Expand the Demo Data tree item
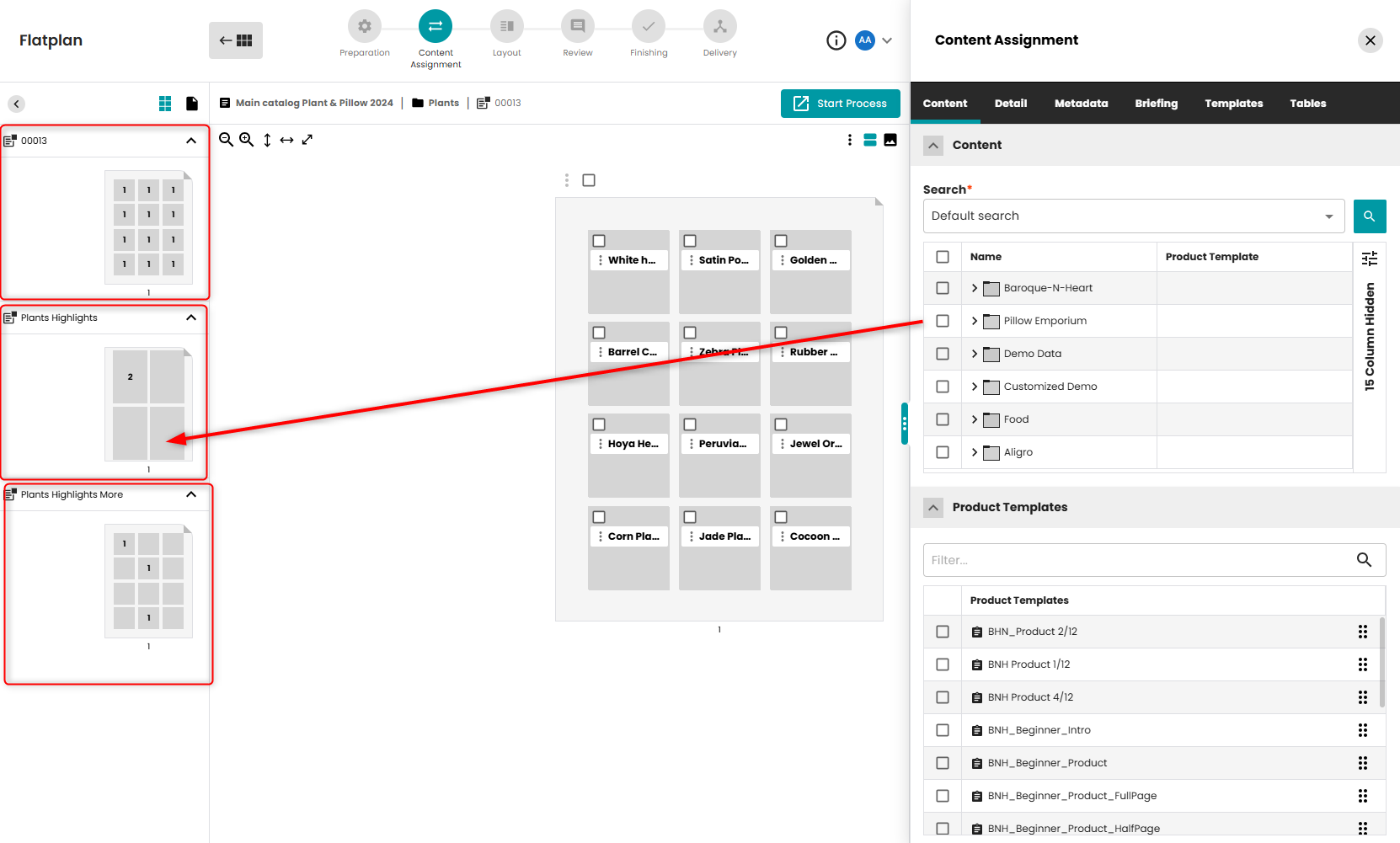 click(975, 354)
